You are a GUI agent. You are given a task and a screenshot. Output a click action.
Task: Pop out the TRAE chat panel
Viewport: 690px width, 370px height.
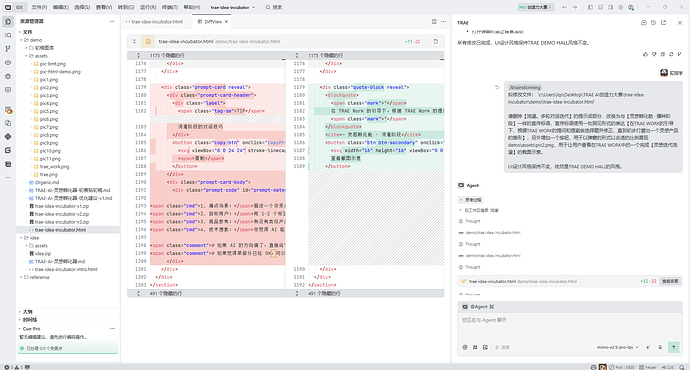pyautogui.click(x=663, y=22)
